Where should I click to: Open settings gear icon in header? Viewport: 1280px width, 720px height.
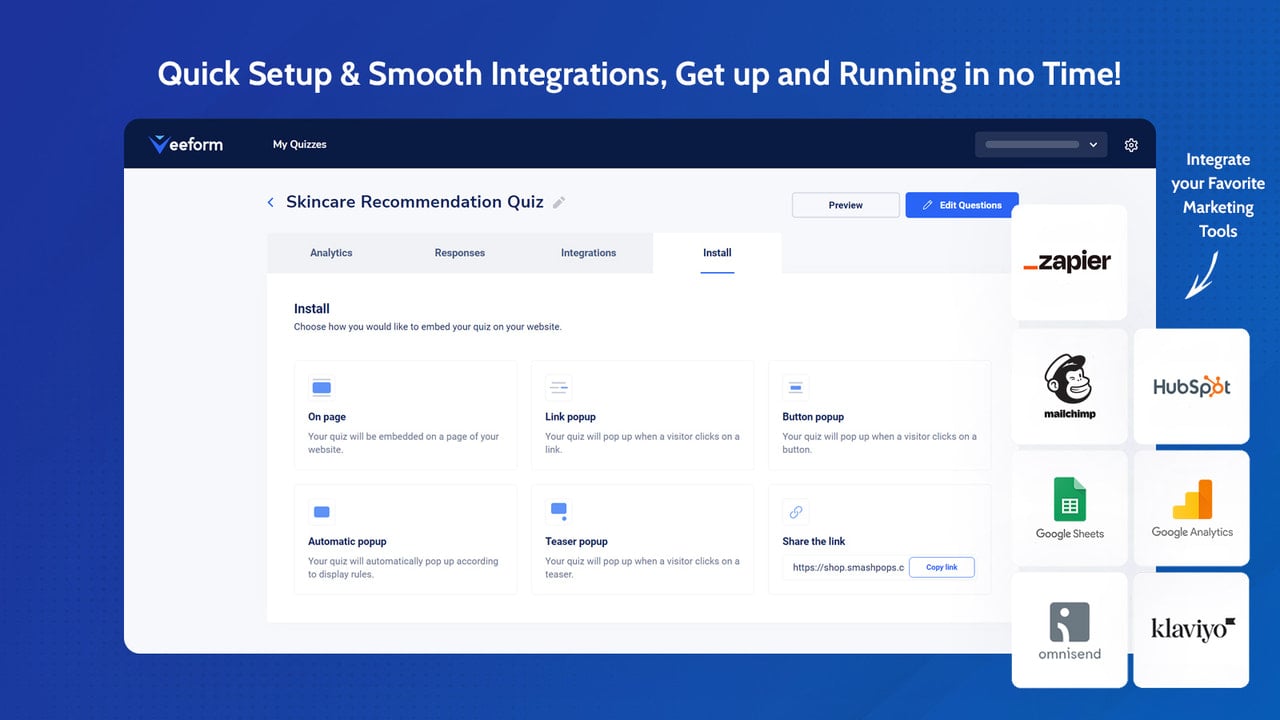(1131, 145)
